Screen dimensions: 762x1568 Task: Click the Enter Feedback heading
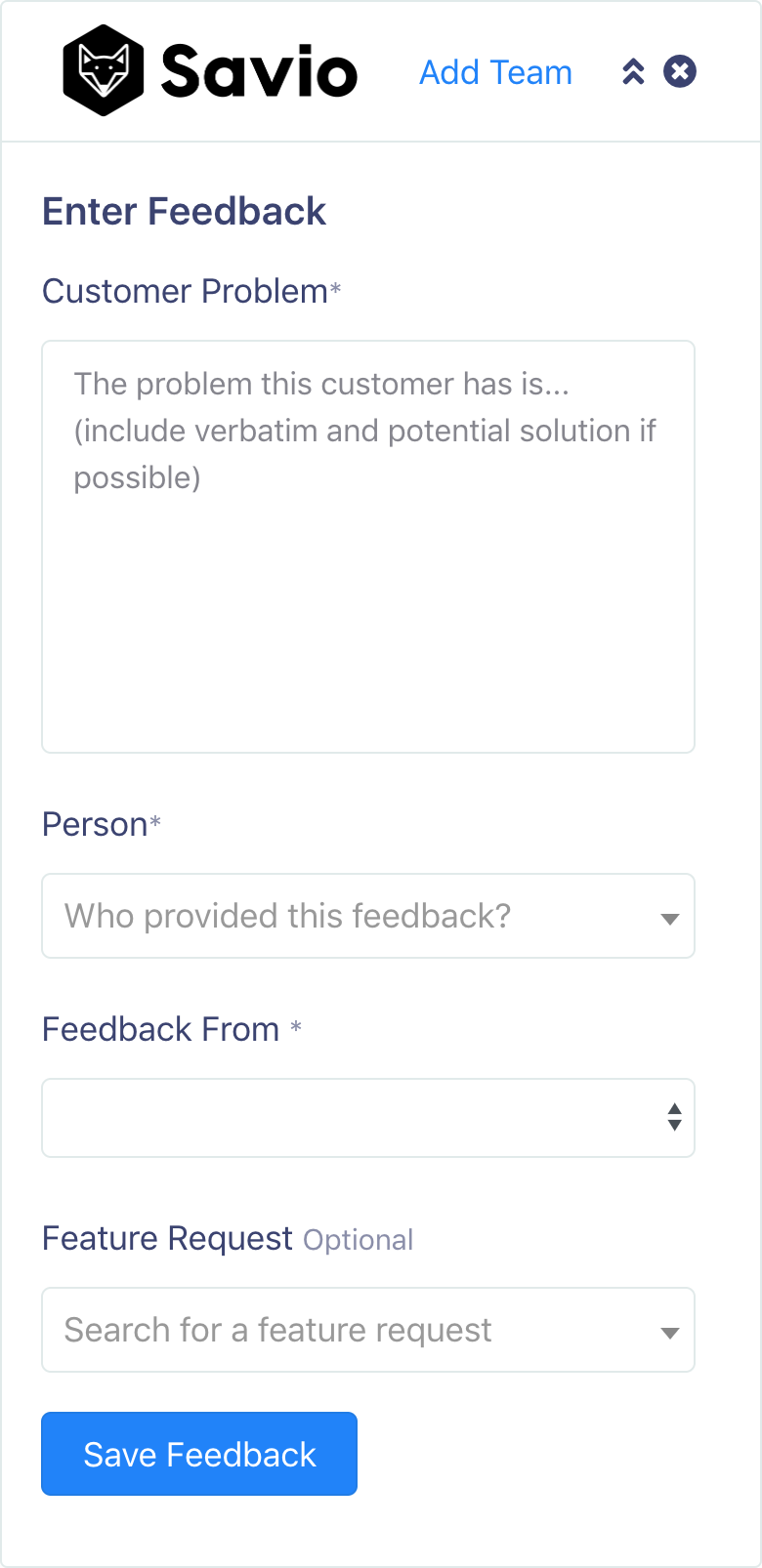point(184,211)
